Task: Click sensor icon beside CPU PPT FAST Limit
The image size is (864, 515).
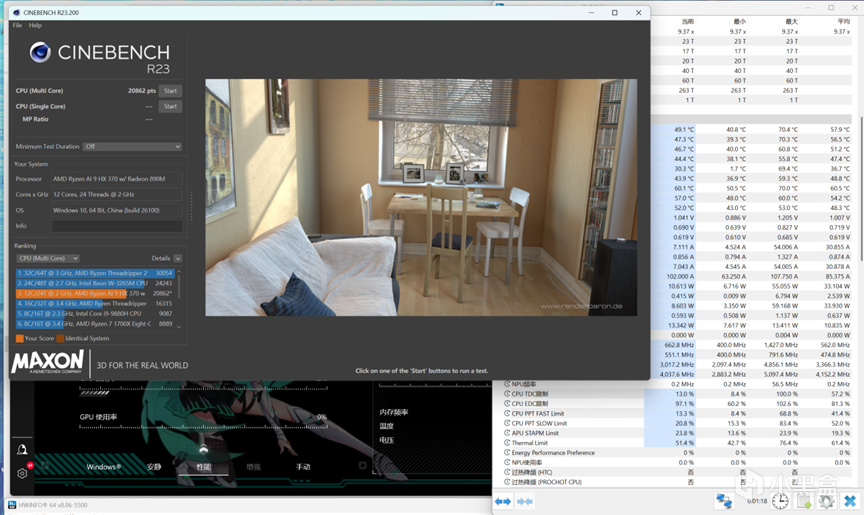Action: click(x=507, y=413)
